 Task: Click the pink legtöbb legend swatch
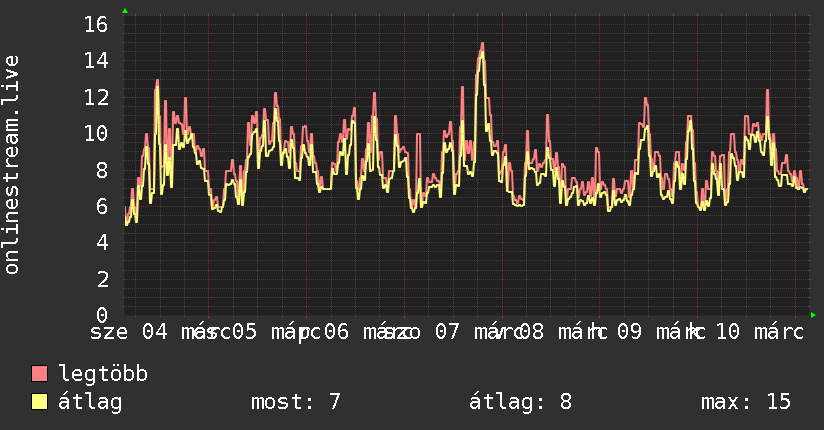point(39,373)
